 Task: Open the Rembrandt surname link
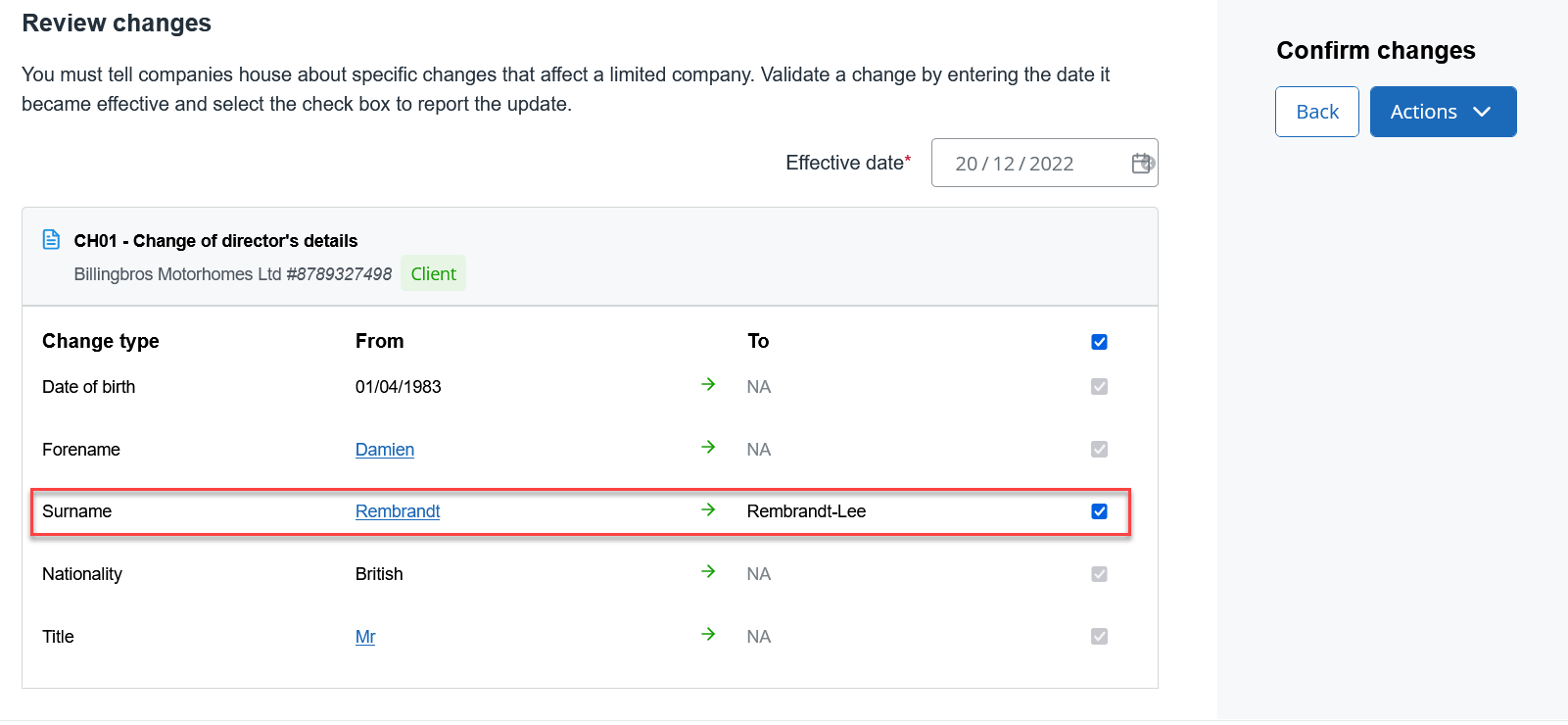(397, 511)
